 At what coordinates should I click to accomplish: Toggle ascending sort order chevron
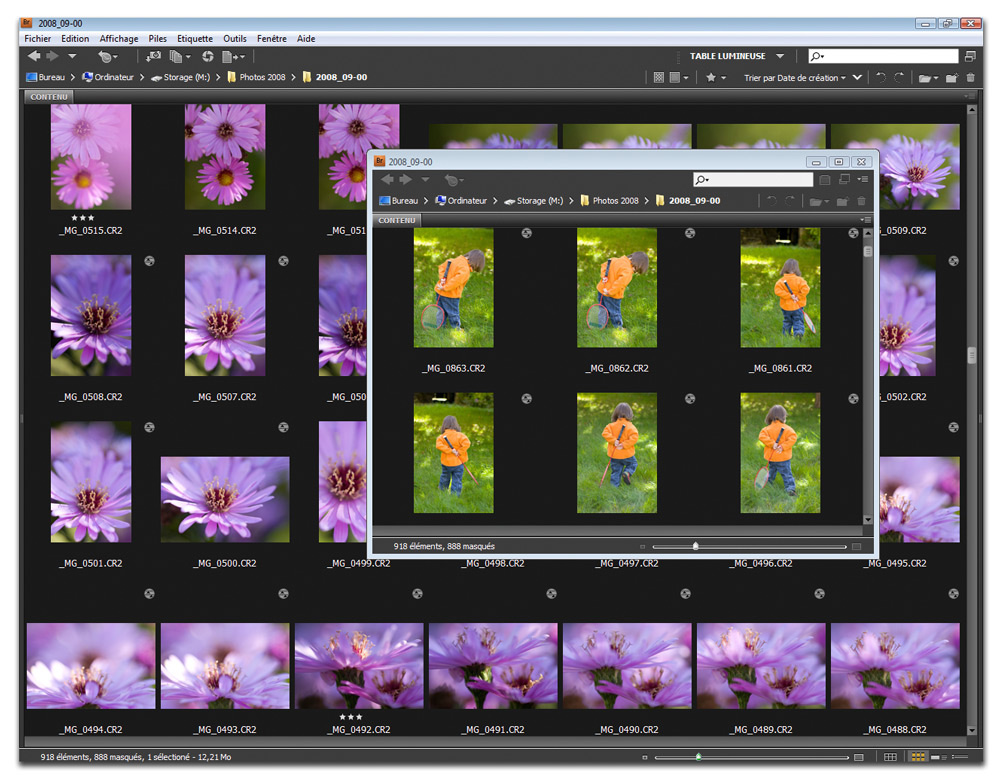[857, 78]
